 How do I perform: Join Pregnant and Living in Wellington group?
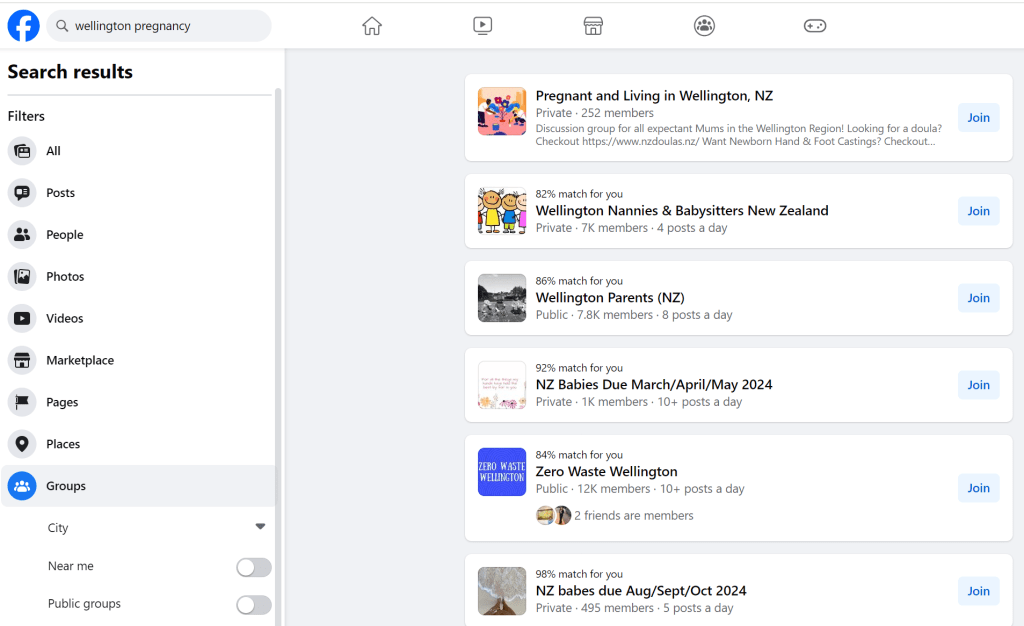click(x=978, y=118)
